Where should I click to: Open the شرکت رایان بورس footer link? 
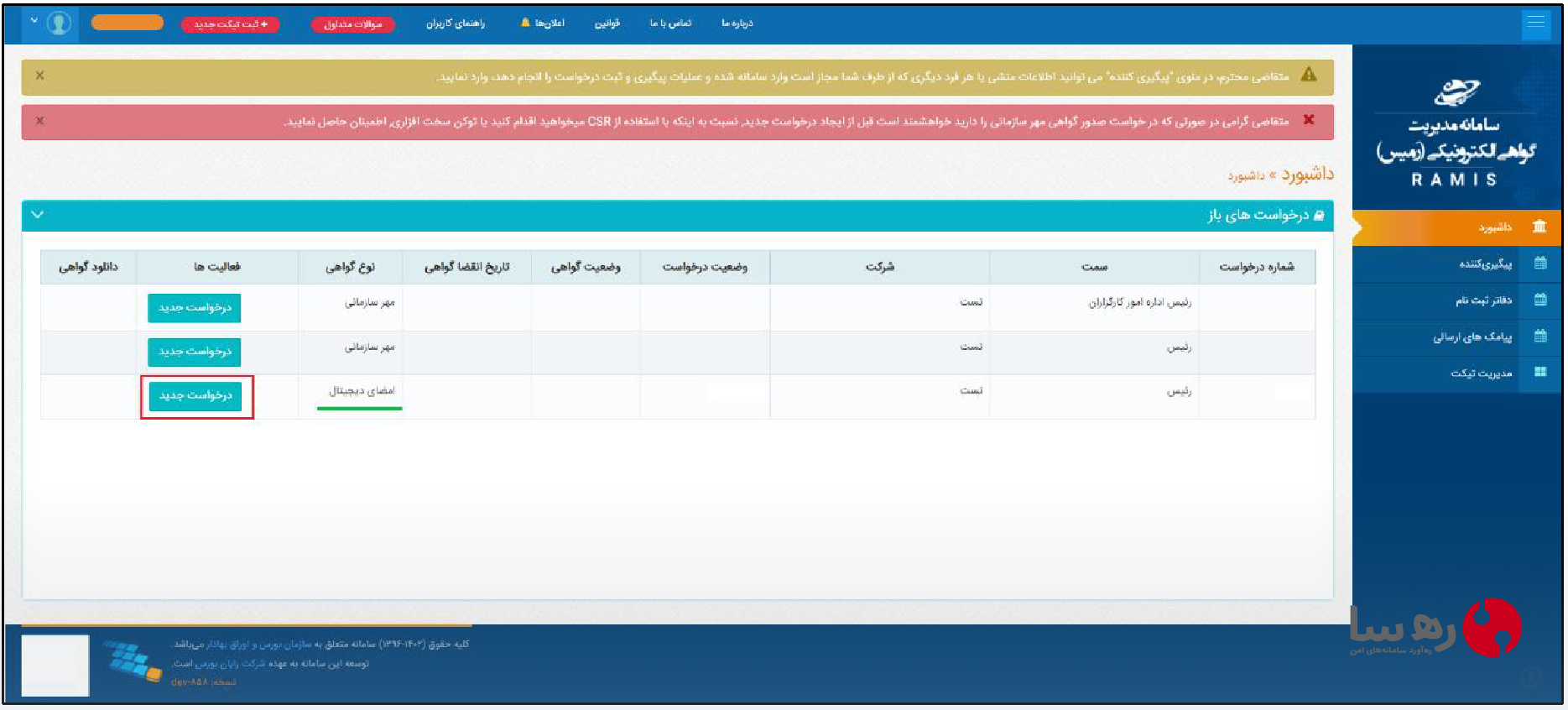tap(231, 663)
